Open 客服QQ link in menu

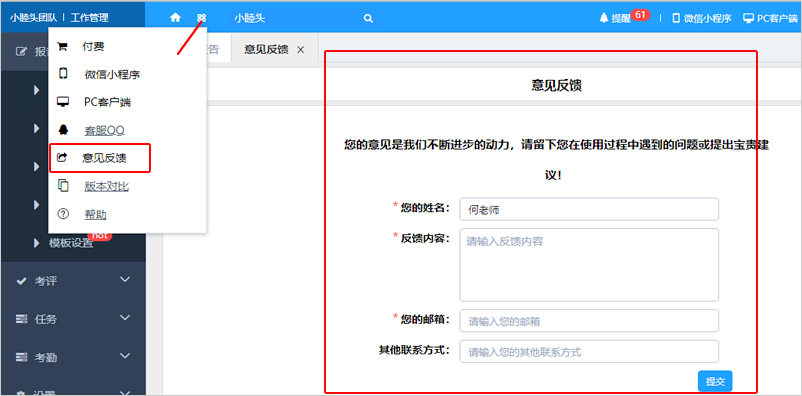(x=104, y=130)
